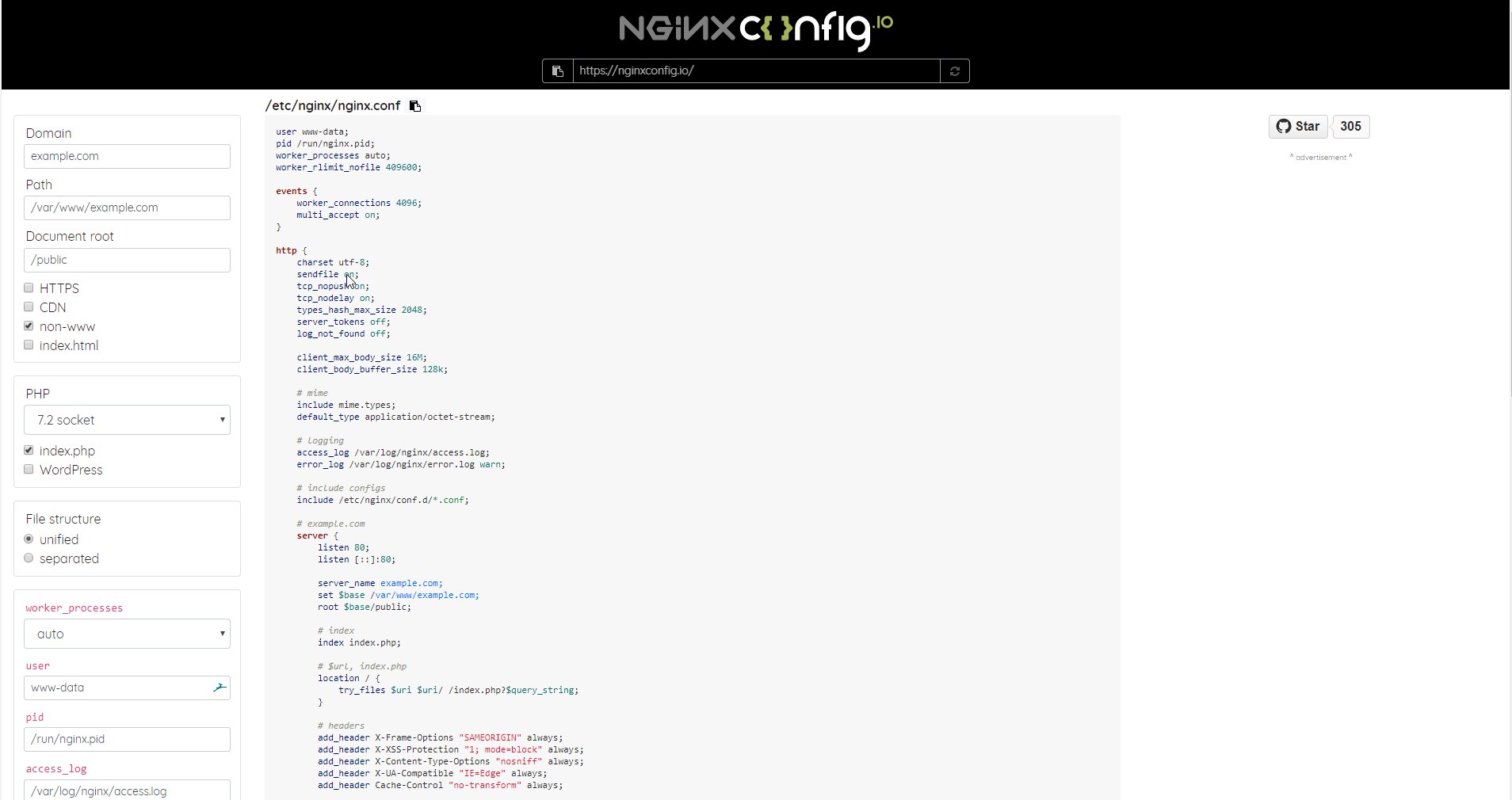Screen dimensions: 1512x800
Task: Click the Path input field
Action: click(127, 208)
